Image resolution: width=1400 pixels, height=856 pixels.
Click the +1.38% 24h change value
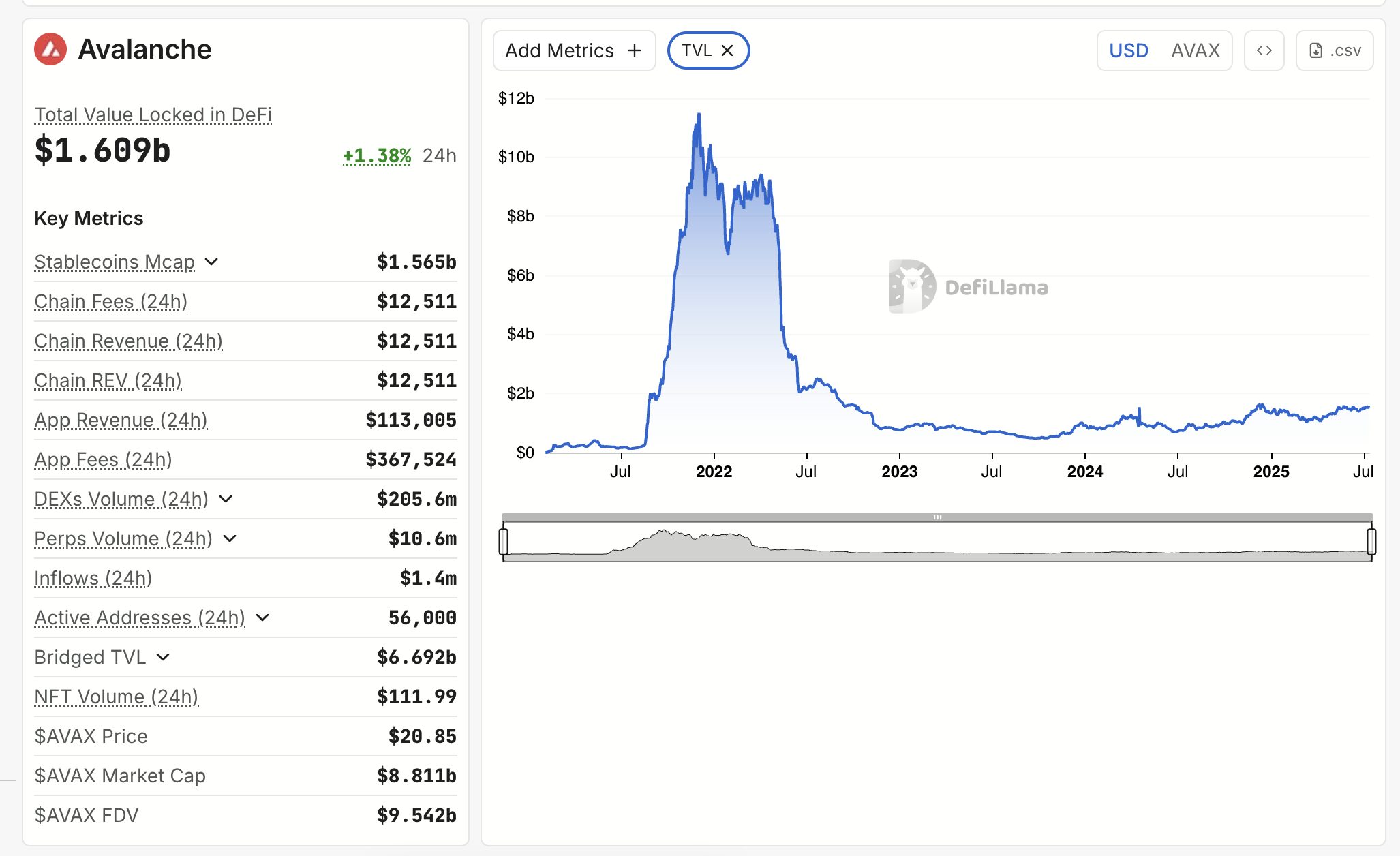(376, 156)
